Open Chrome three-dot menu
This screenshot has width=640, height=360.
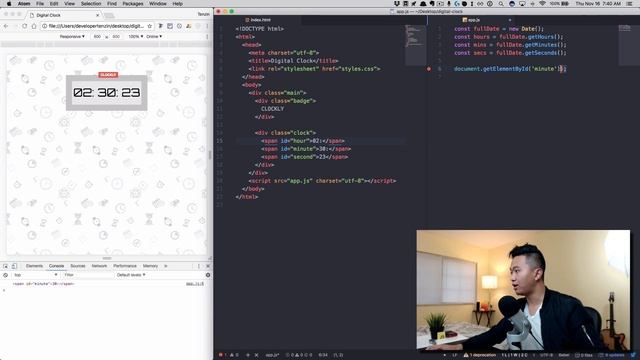pos(207,26)
